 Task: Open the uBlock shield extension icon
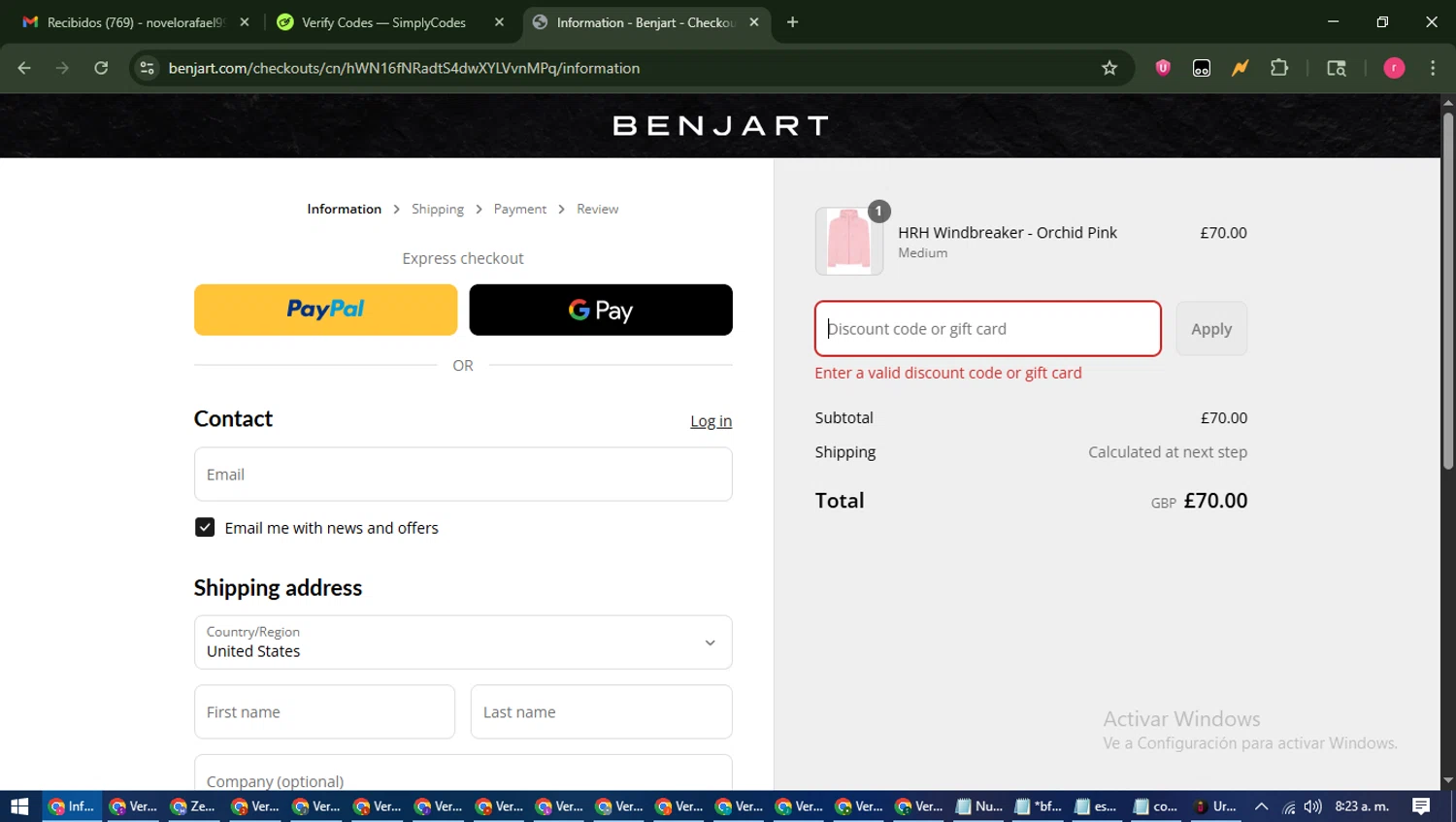coord(1163,68)
